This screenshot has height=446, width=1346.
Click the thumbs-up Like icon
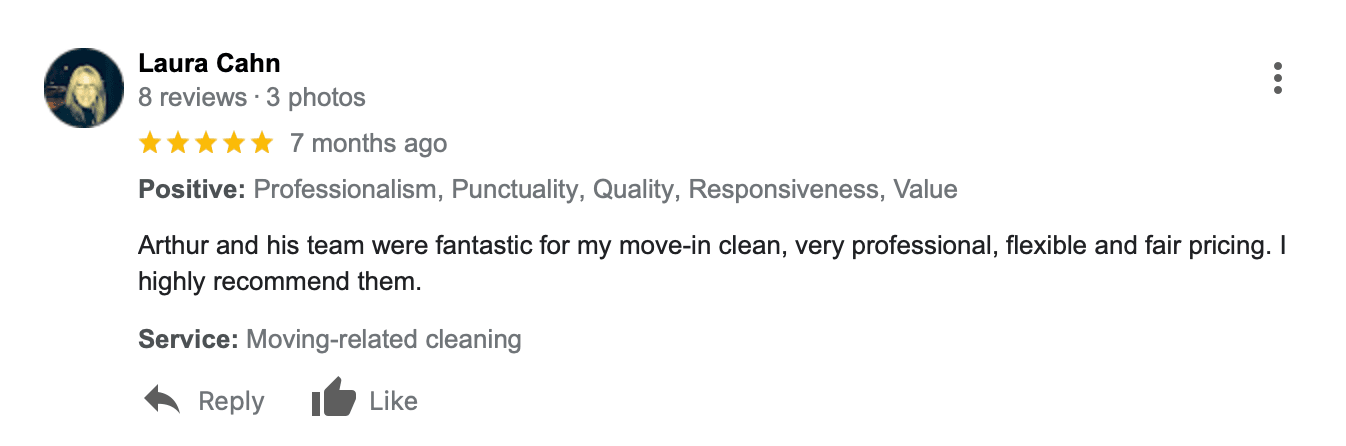click(x=334, y=400)
